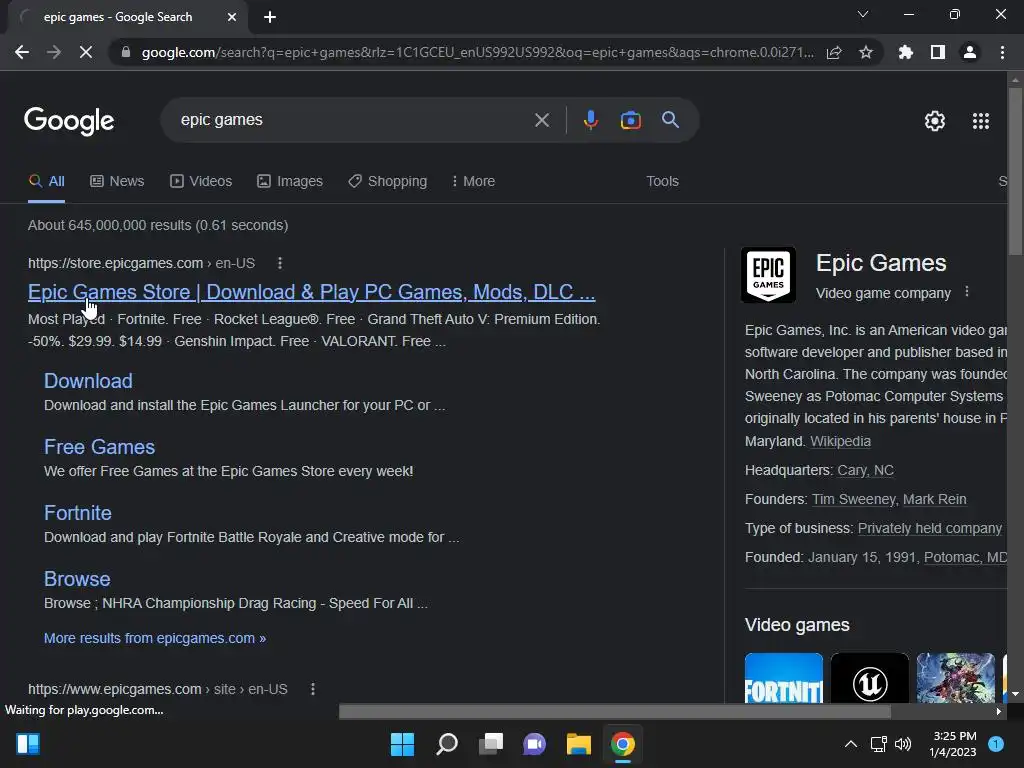
Task: Open the Potomac, MD link
Action: [965, 557]
